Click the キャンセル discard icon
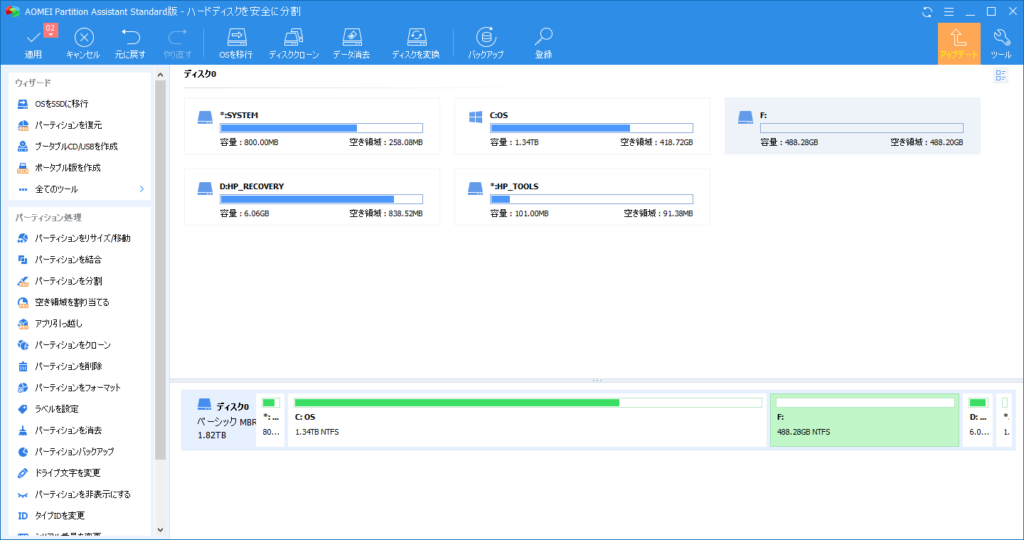The width and height of the screenshot is (1024, 540). [x=83, y=43]
